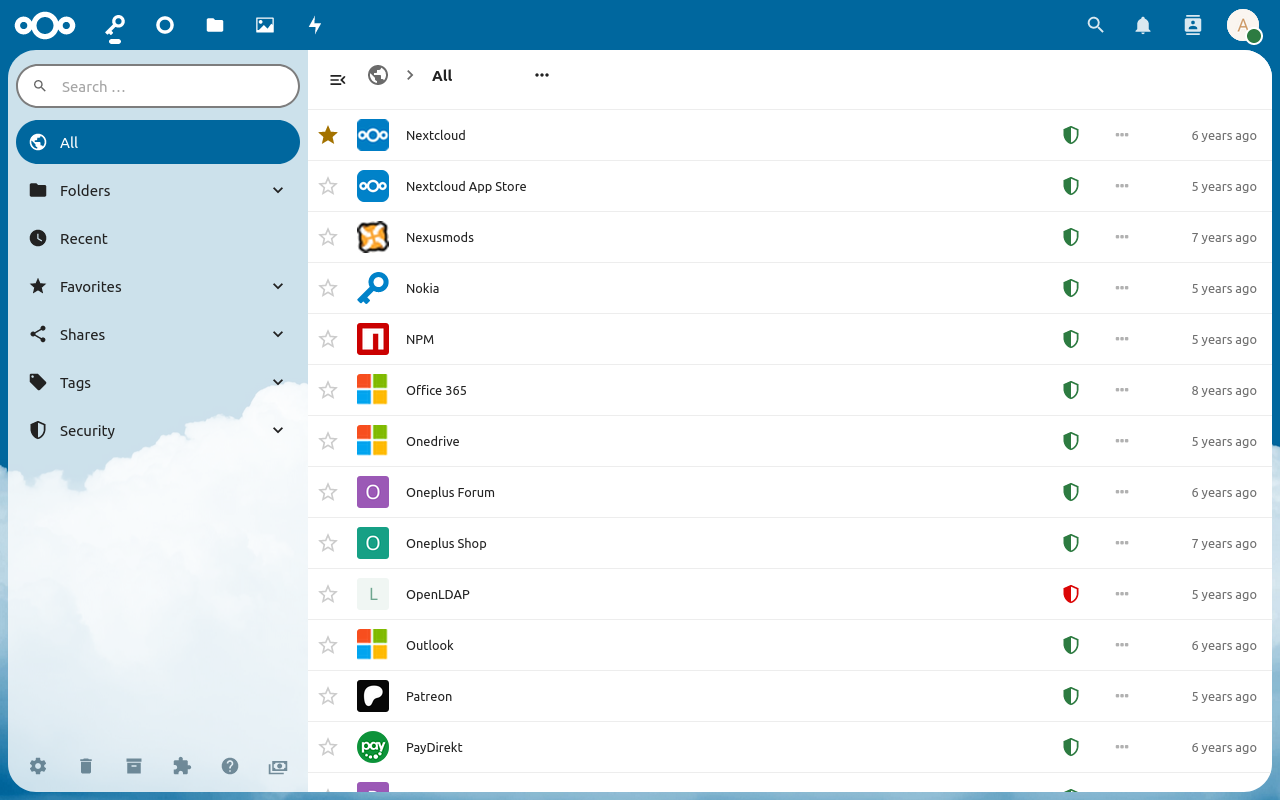Open the Contacts menu icon
The height and width of the screenshot is (800, 1280).
click(1192, 25)
